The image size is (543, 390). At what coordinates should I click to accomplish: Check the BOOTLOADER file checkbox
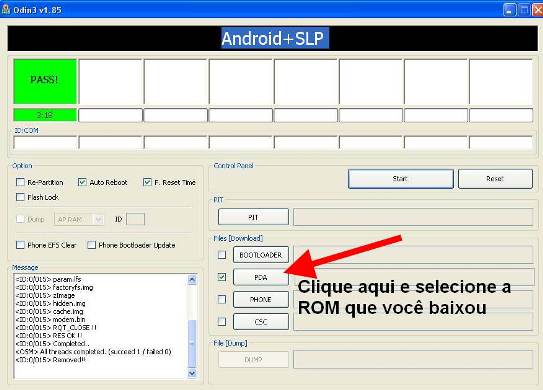(x=222, y=255)
